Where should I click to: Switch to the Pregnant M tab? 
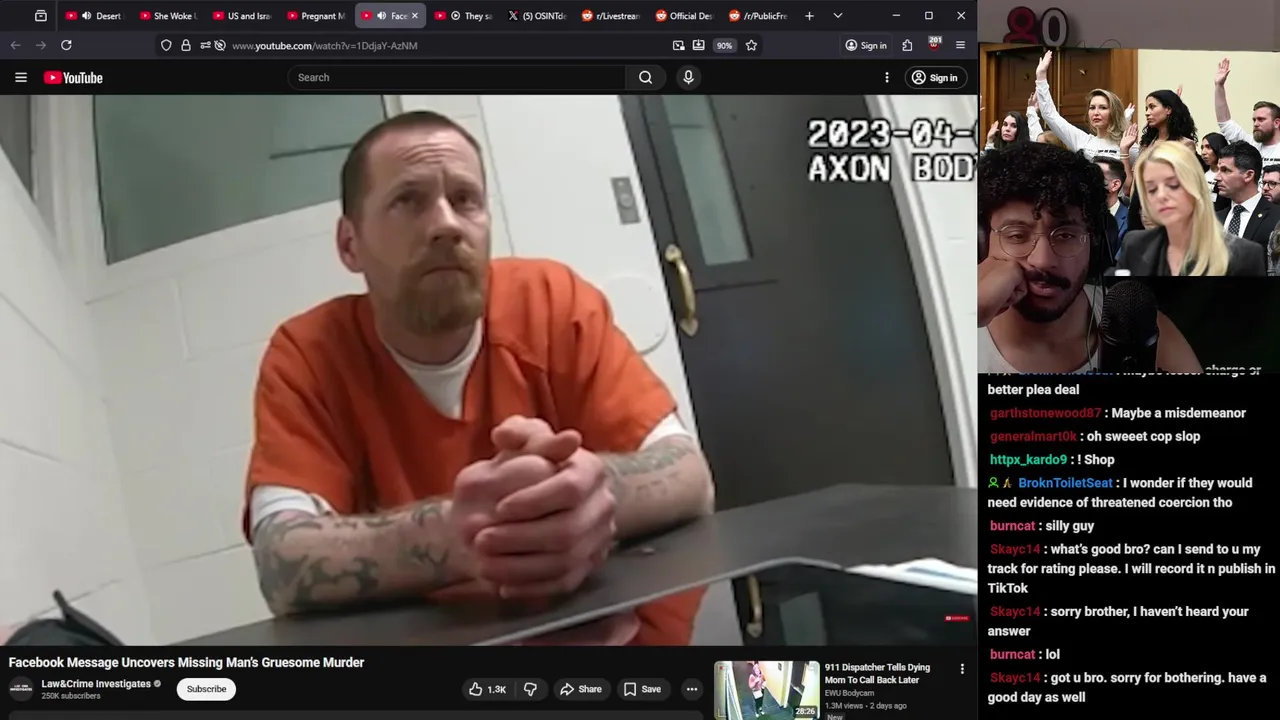pyautogui.click(x=314, y=16)
